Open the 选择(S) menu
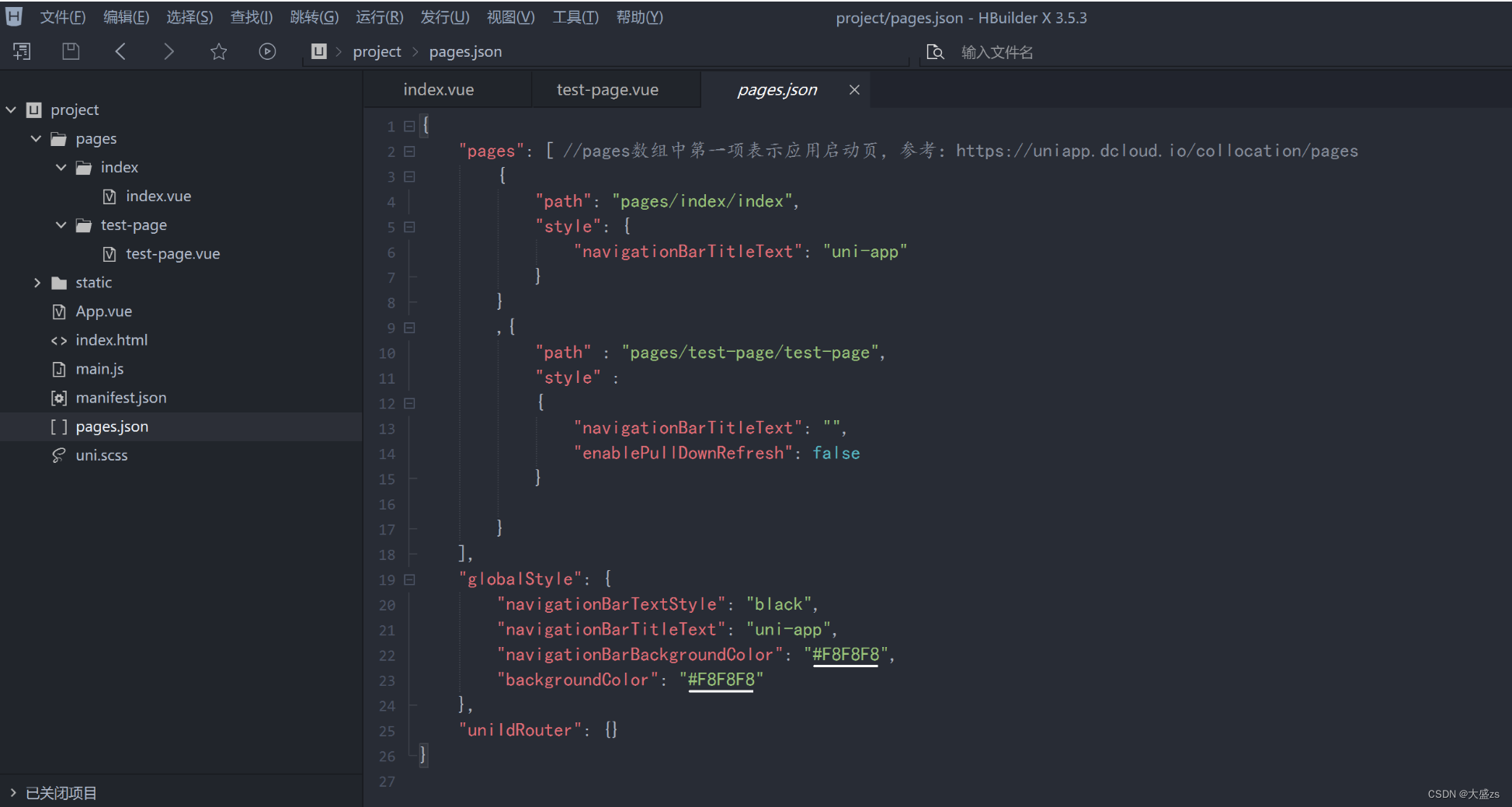The image size is (1512, 807). click(189, 17)
